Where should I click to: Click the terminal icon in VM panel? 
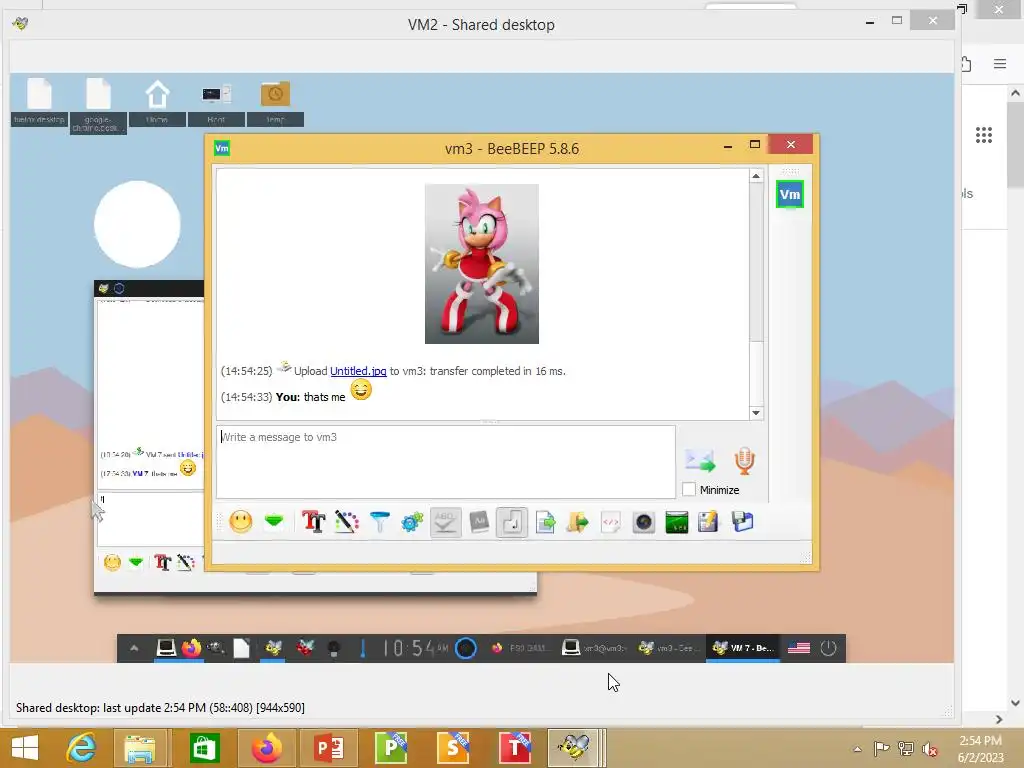click(x=166, y=648)
